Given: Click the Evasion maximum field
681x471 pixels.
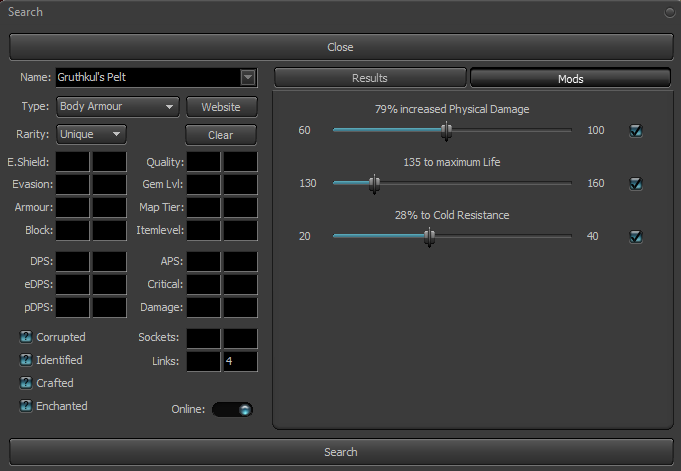Looking at the screenshot, I should (109, 185).
